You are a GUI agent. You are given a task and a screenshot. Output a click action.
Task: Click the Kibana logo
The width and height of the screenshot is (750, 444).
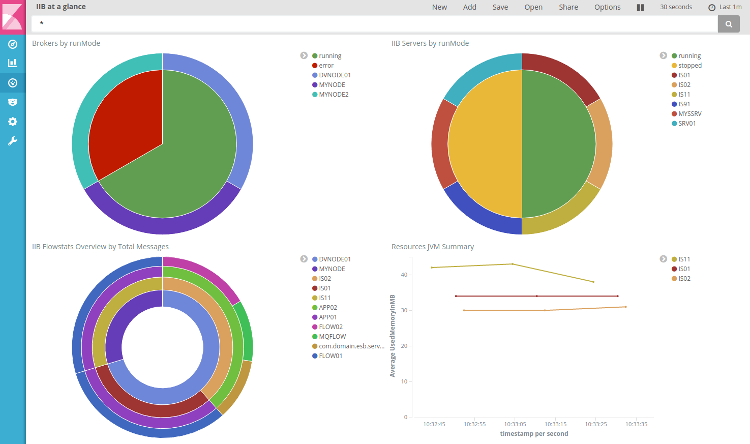pos(12,14)
